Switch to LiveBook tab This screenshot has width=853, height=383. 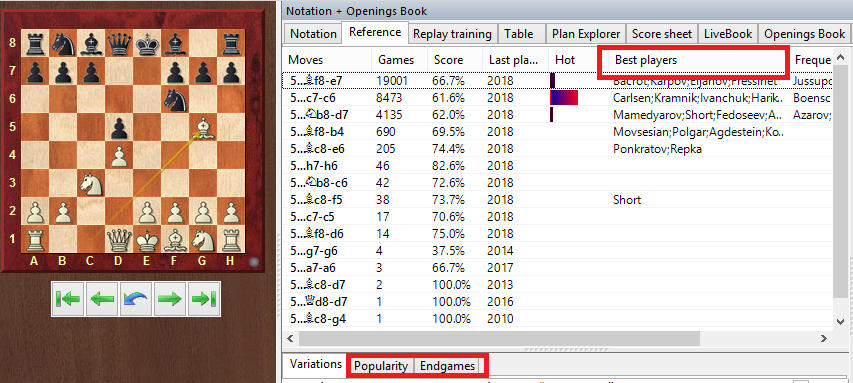tap(728, 34)
